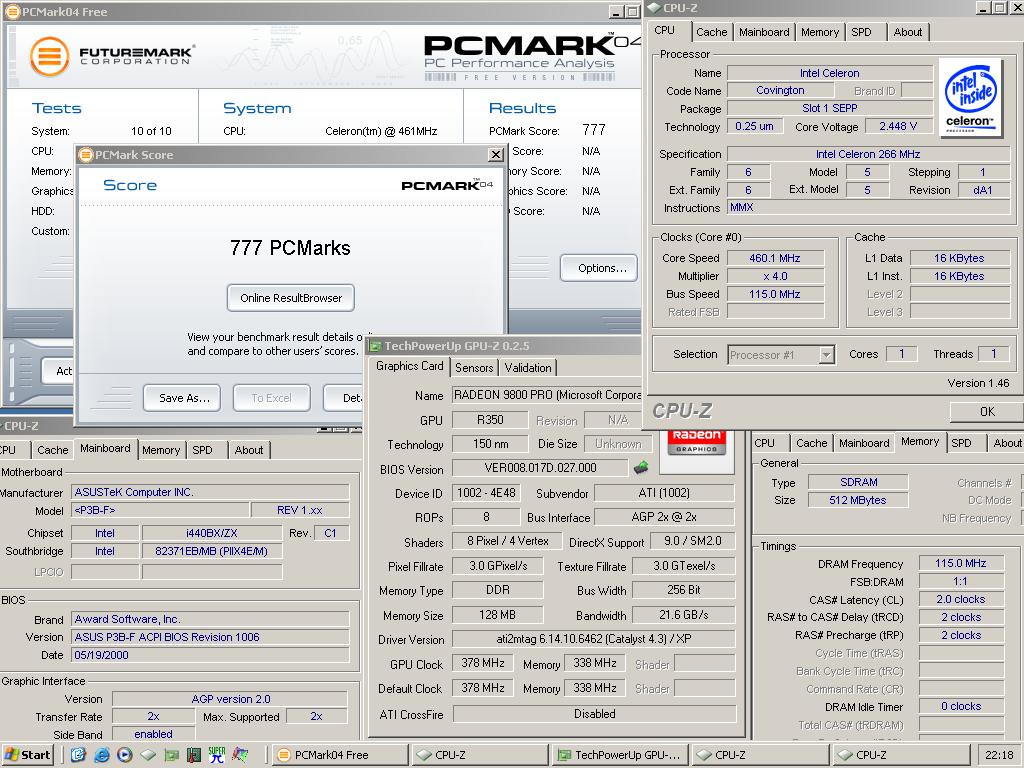
Task: Select the Graphics Card tab in GPU-Z
Action: coord(409,366)
